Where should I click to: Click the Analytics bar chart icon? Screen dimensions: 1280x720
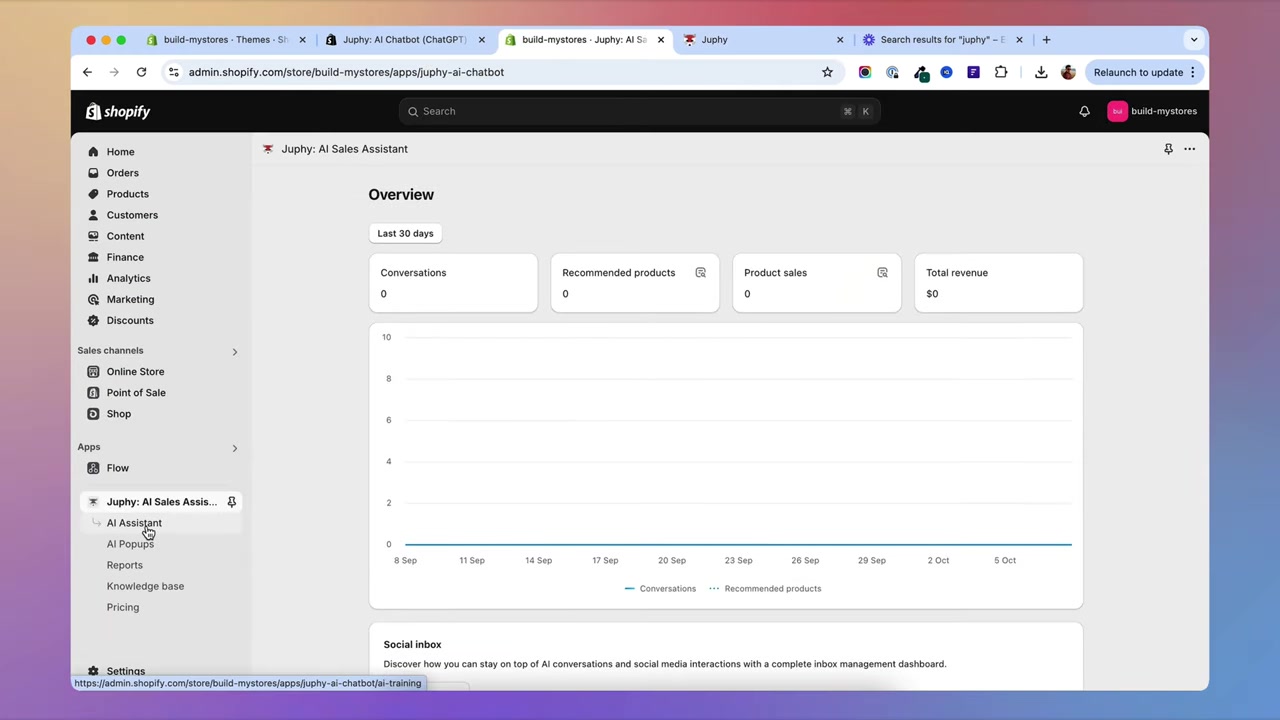pyautogui.click(x=93, y=278)
